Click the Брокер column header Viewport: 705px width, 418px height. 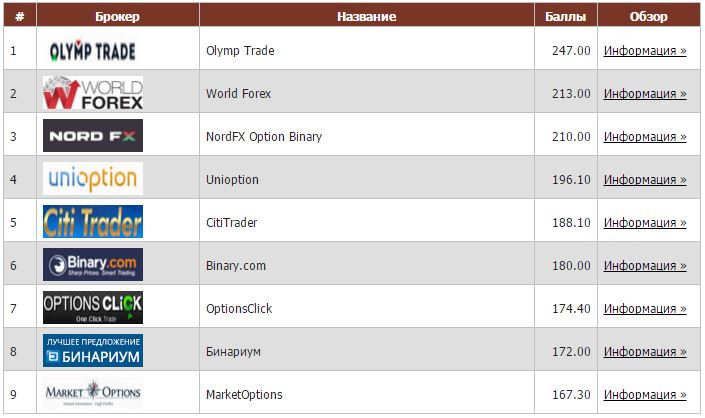(118, 17)
